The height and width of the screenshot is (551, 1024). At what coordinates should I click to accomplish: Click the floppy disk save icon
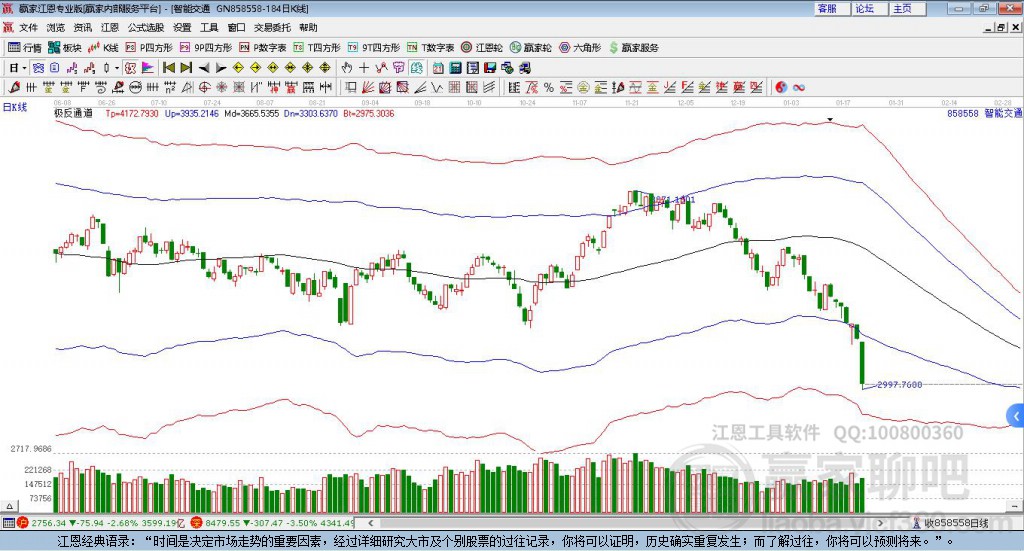click(x=490, y=67)
